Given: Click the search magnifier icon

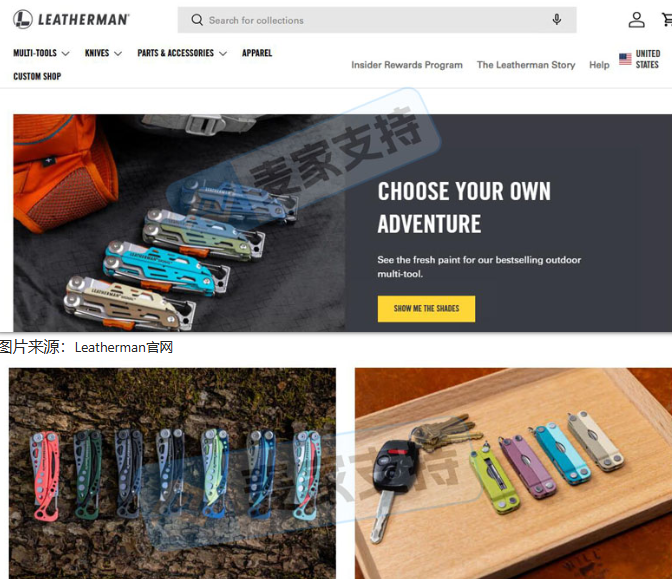Looking at the screenshot, I should click(197, 20).
